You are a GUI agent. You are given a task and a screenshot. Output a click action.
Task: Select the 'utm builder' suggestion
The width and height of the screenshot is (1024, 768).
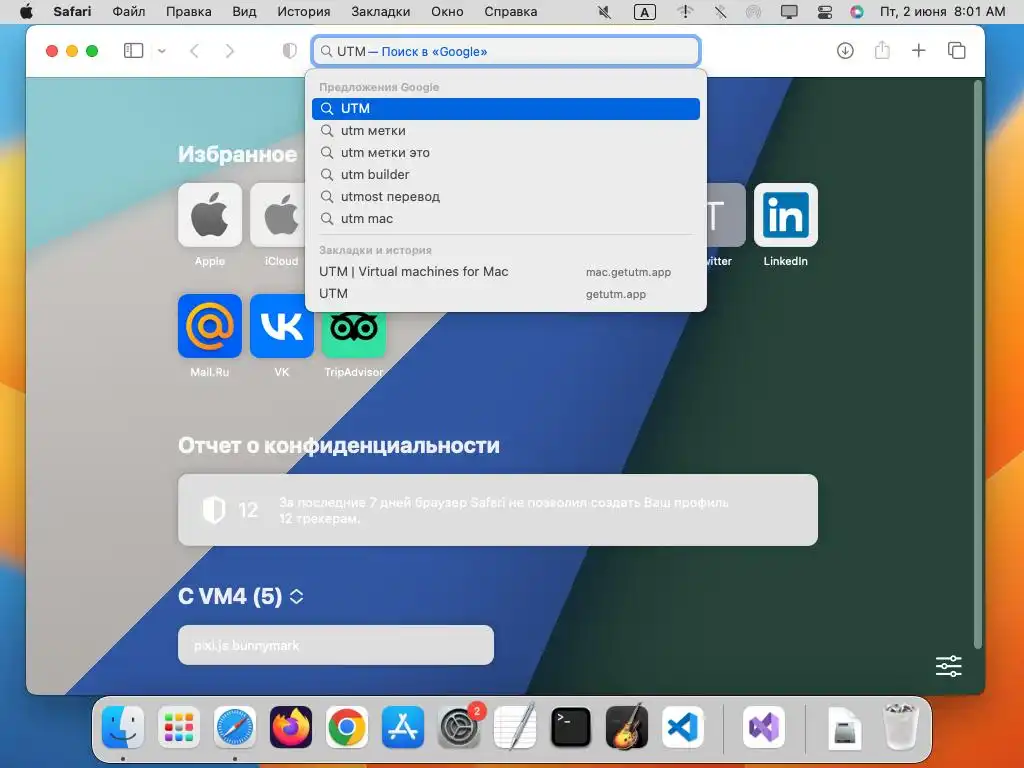point(506,174)
